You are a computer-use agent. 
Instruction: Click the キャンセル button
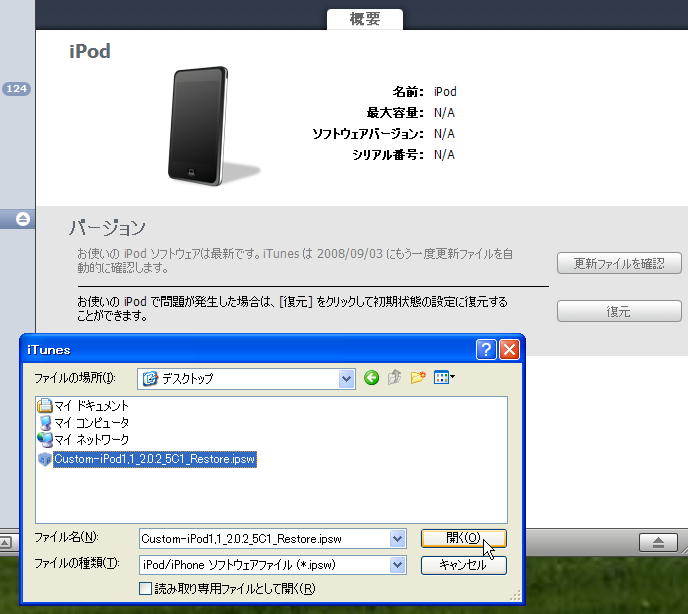pyautogui.click(x=464, y=565)
